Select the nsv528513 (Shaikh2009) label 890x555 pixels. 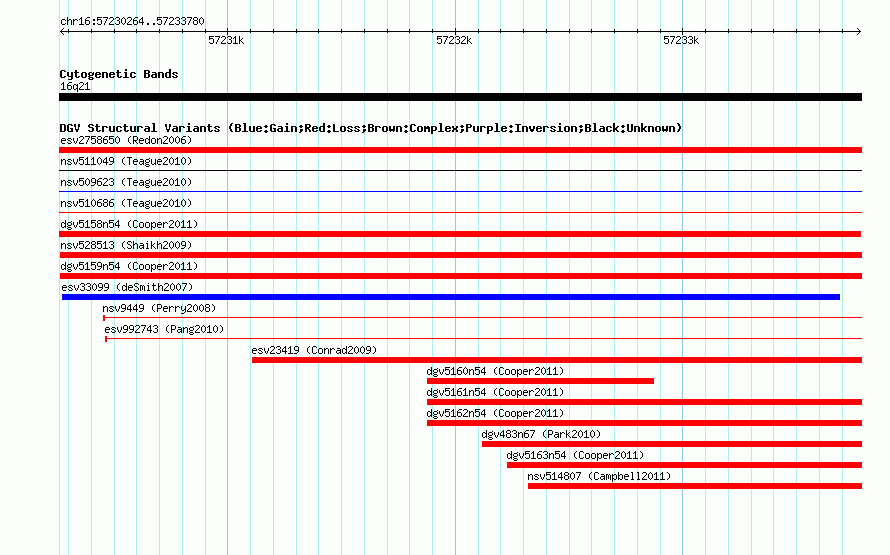[x=126, y=245]
